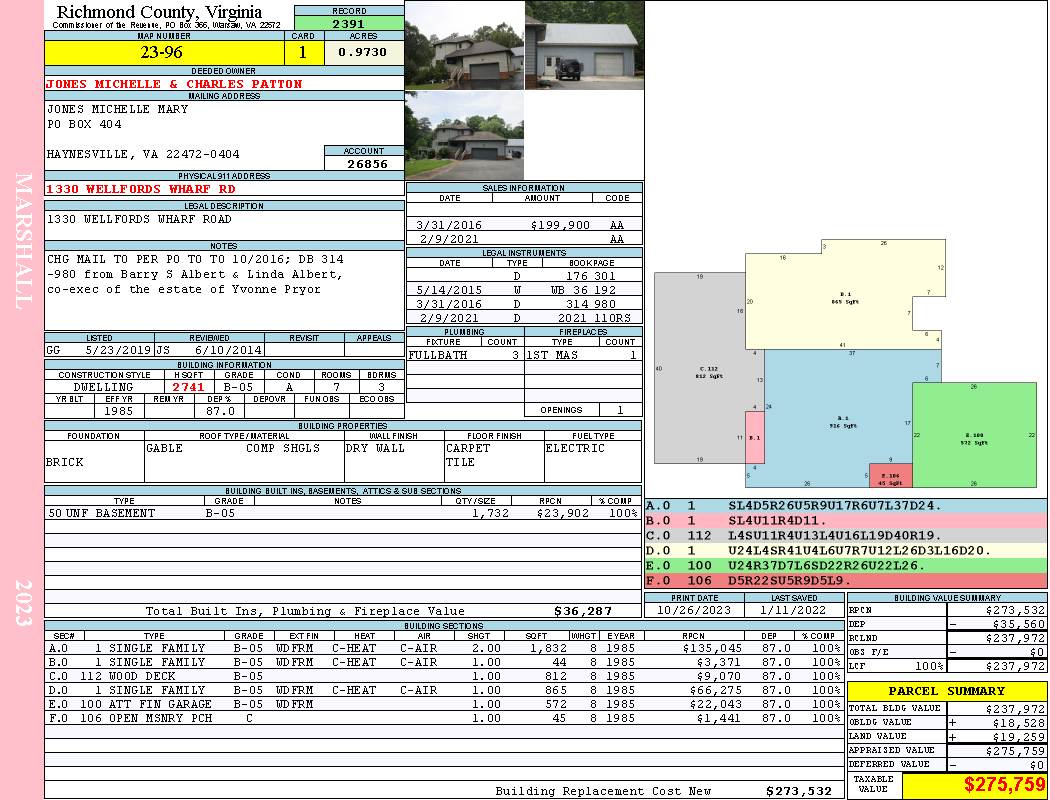The image size is (1050, 800).
Task: Click summary RPCN value $273,532
Action: [1015, 610]
